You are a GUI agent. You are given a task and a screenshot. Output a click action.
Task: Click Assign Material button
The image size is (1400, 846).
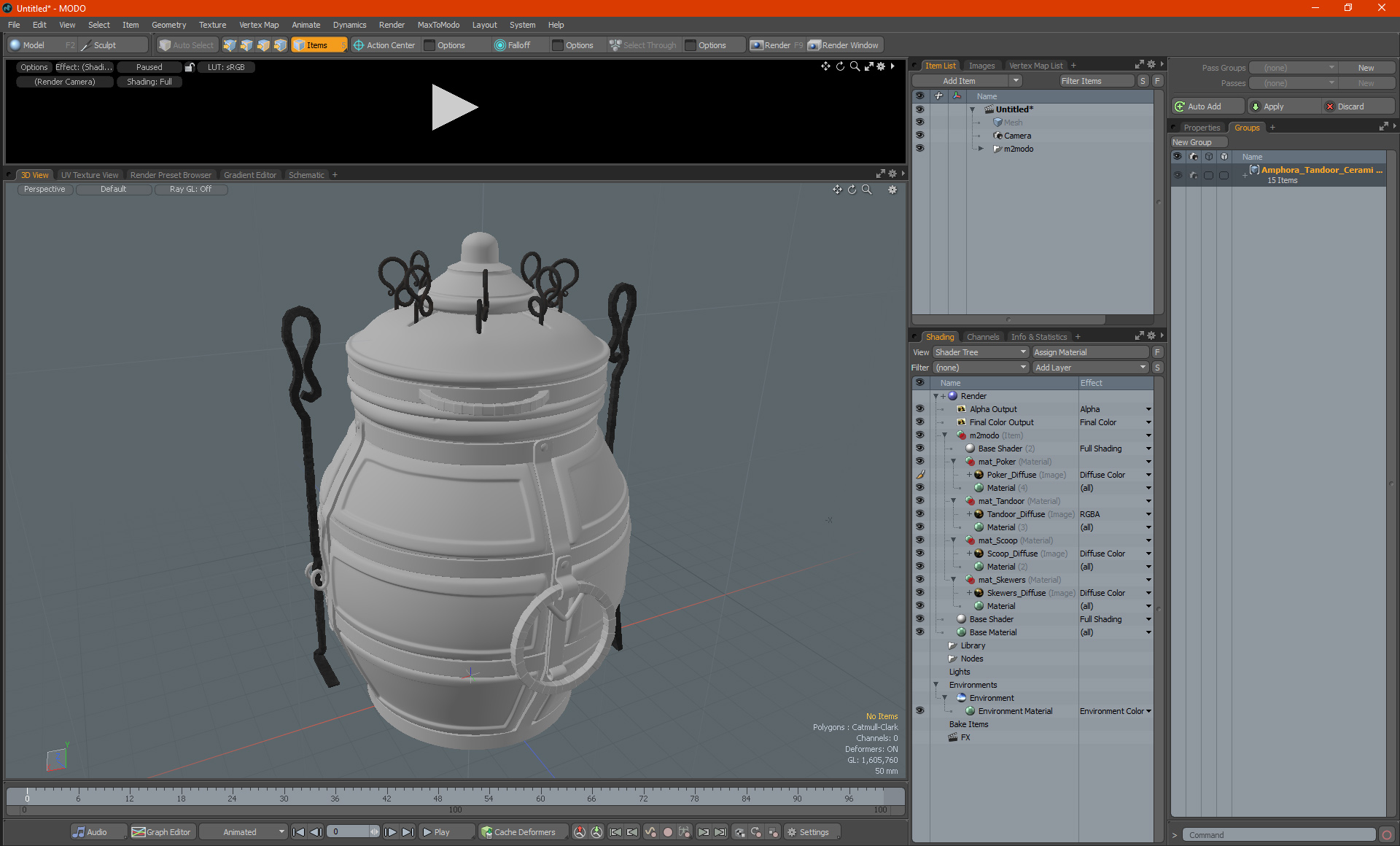(1091, 352)
